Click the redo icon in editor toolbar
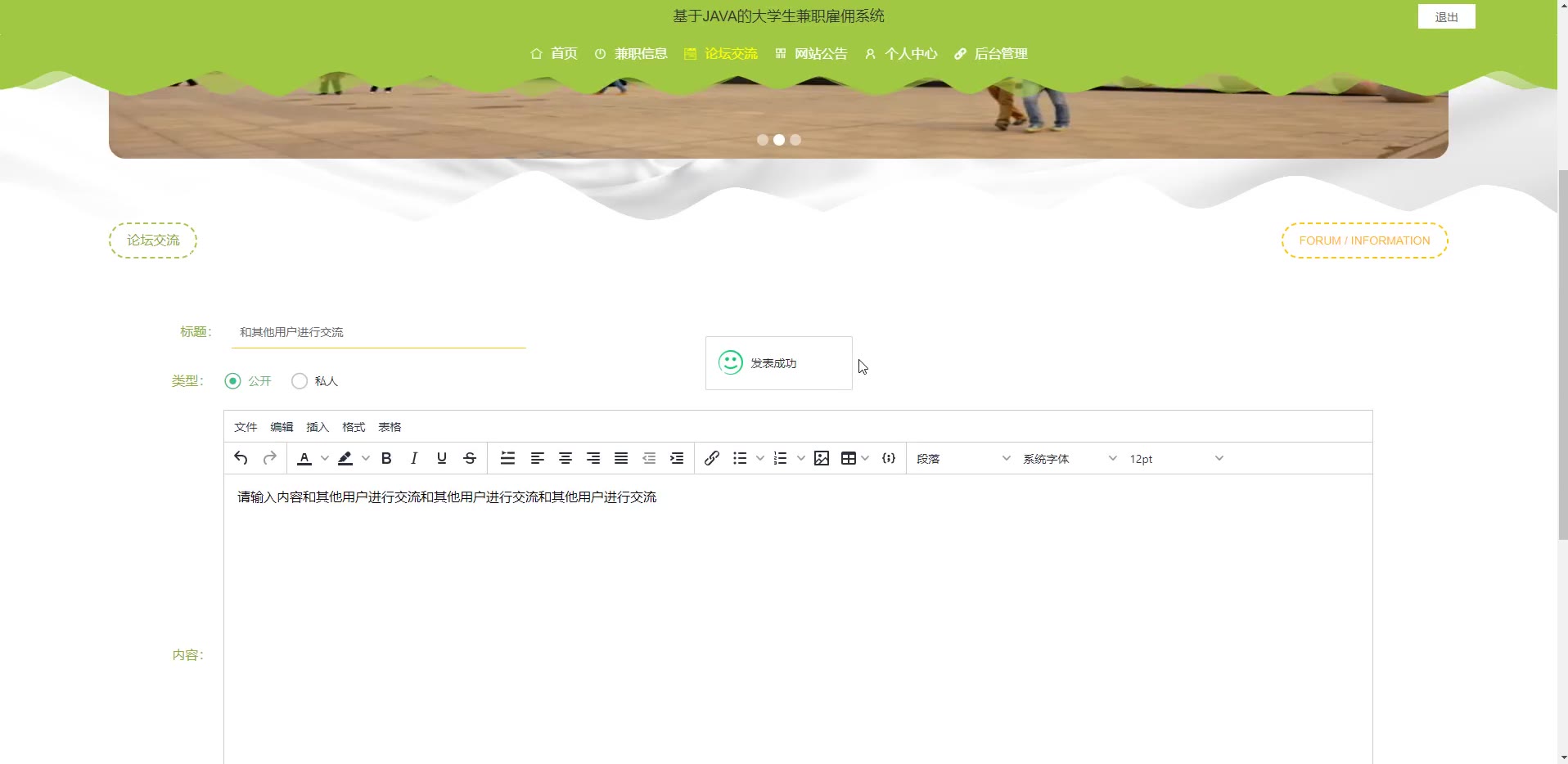Image resolution: width=1568 pixels, height=764 pixels. point(269,458)
